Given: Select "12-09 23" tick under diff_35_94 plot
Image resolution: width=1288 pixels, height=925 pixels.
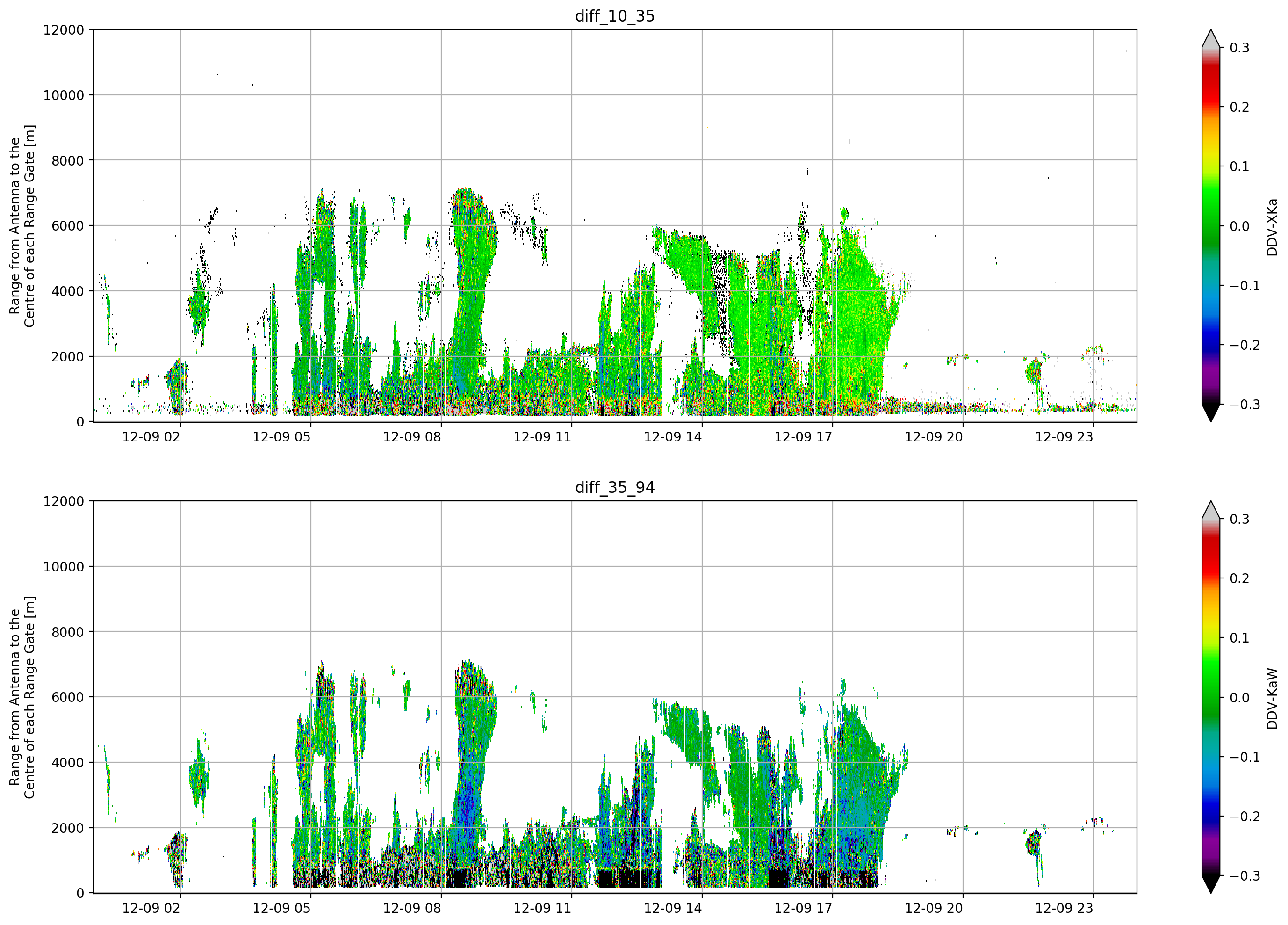Looking at the screenshot, I should click(1064, 908).
